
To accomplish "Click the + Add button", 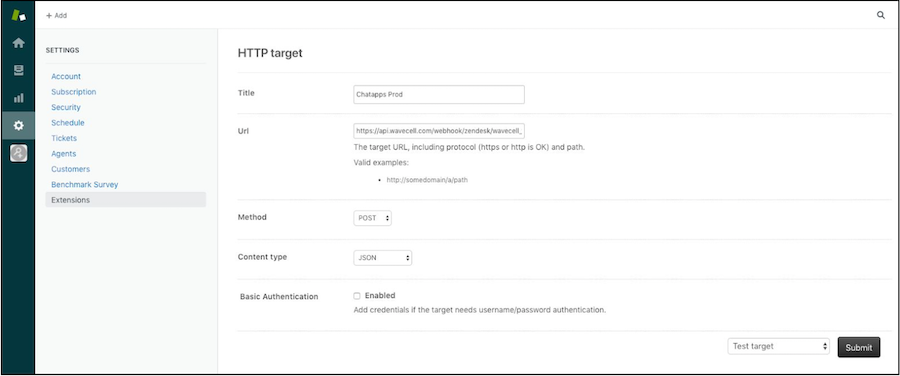I will pos(56,15).
